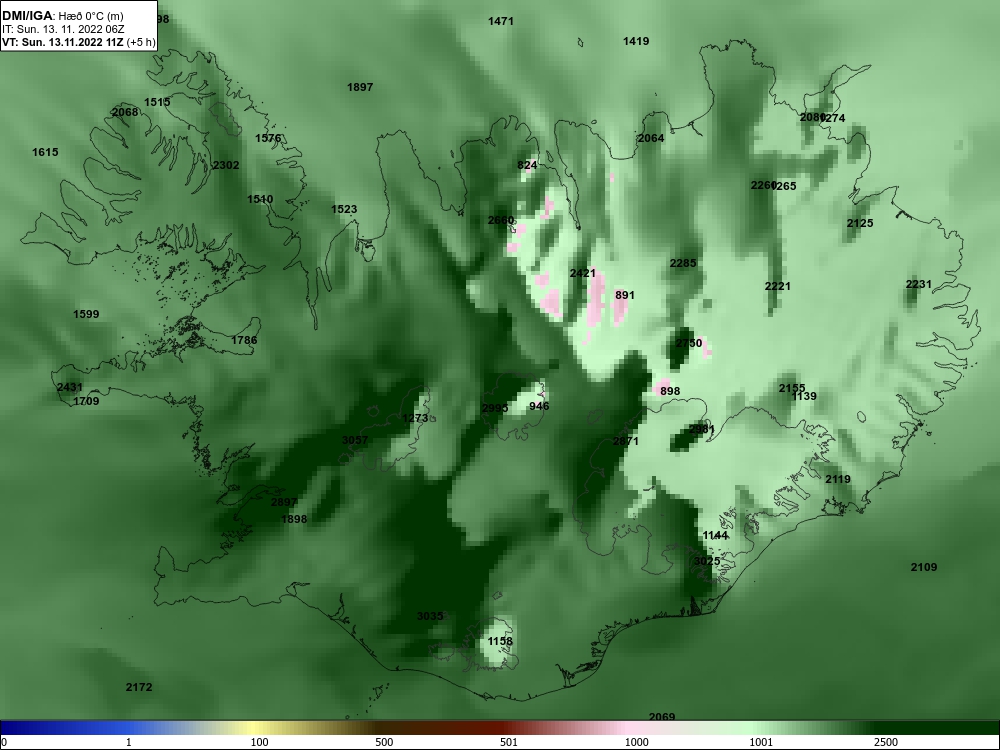
Task: Click the map value 3035
Action: pyautogui.click(x=430, y=616)
